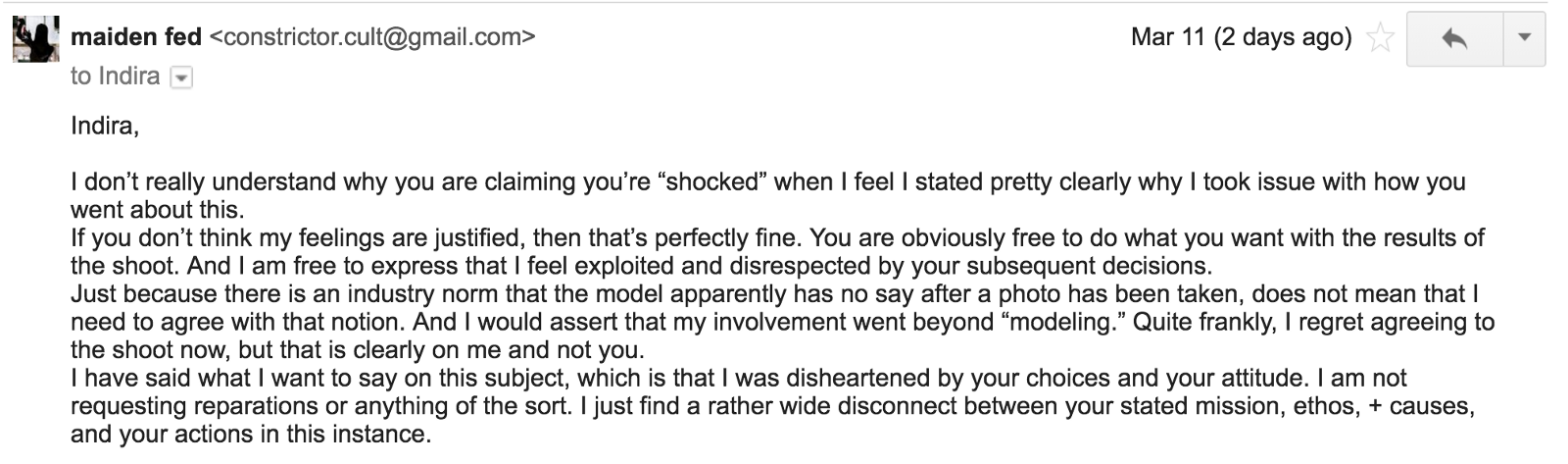Click the 'Mar 11 (2 days ago)' timestamp
The width and height of the screenshot is (1568, 464).
[1241, 38]
